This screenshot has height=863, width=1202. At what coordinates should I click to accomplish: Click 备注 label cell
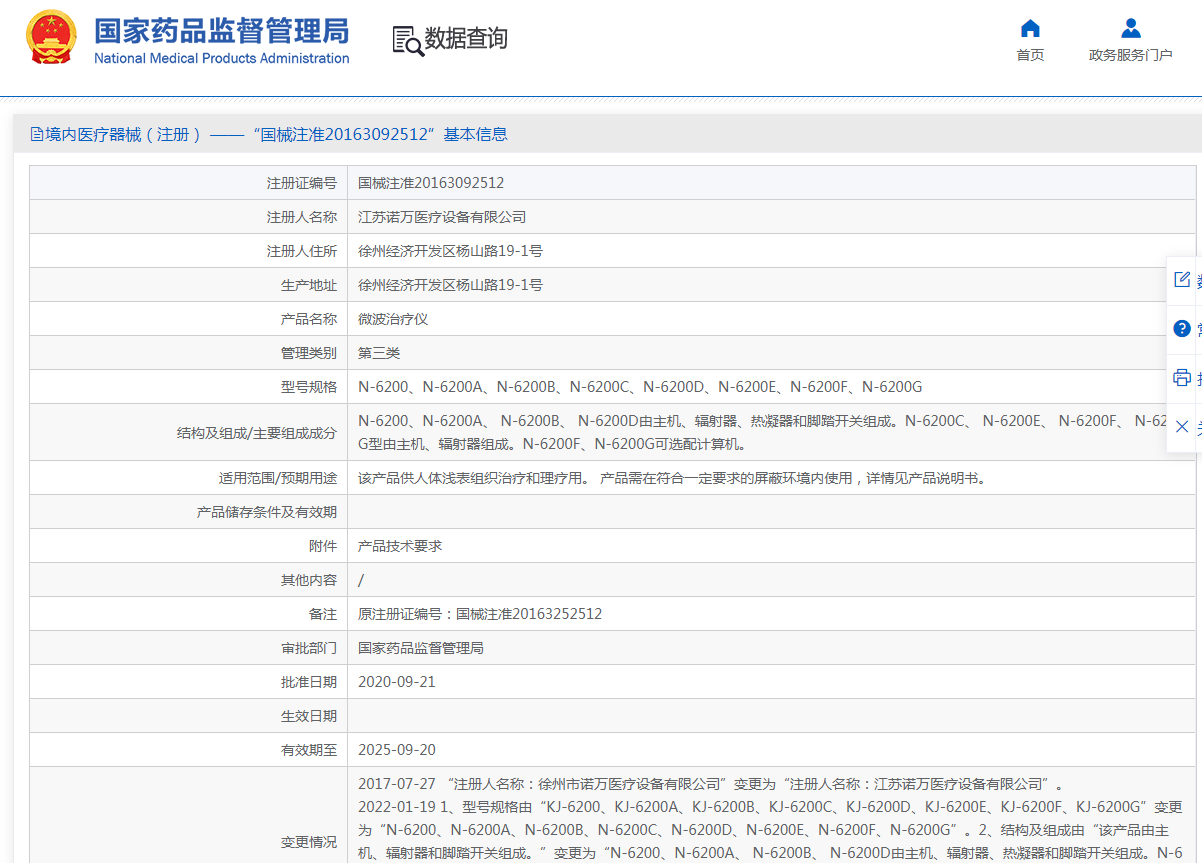point(188,614)
